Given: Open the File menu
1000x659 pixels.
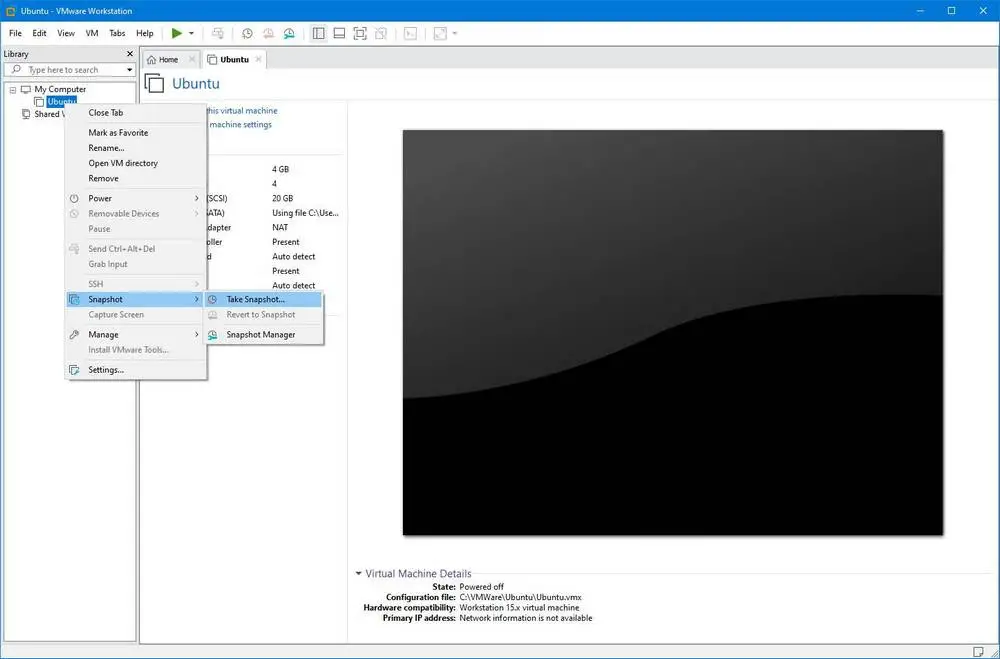Looking at the screenshot, I should 15,33.
